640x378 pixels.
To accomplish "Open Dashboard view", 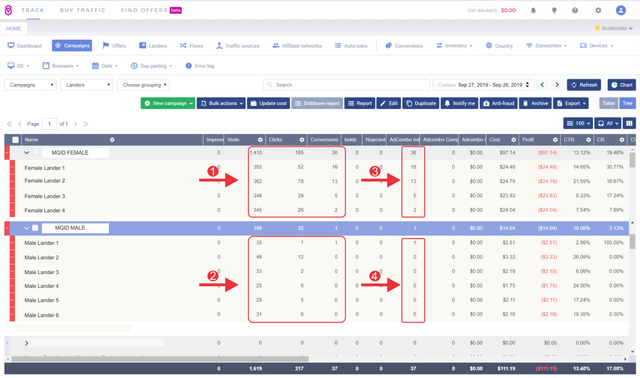I will (x=24, y=46).
